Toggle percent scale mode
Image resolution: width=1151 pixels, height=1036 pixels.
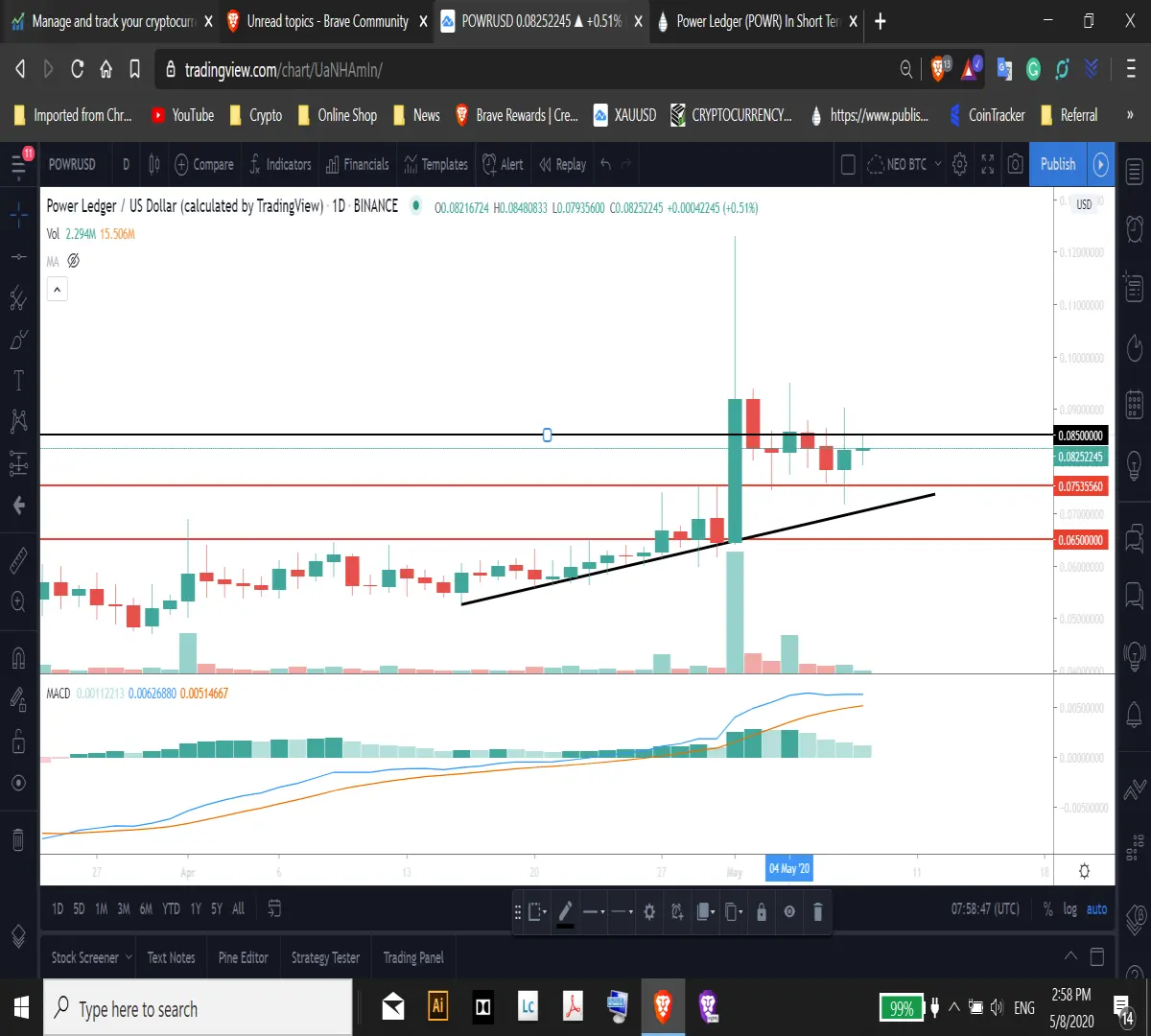tap(1048, 909)
